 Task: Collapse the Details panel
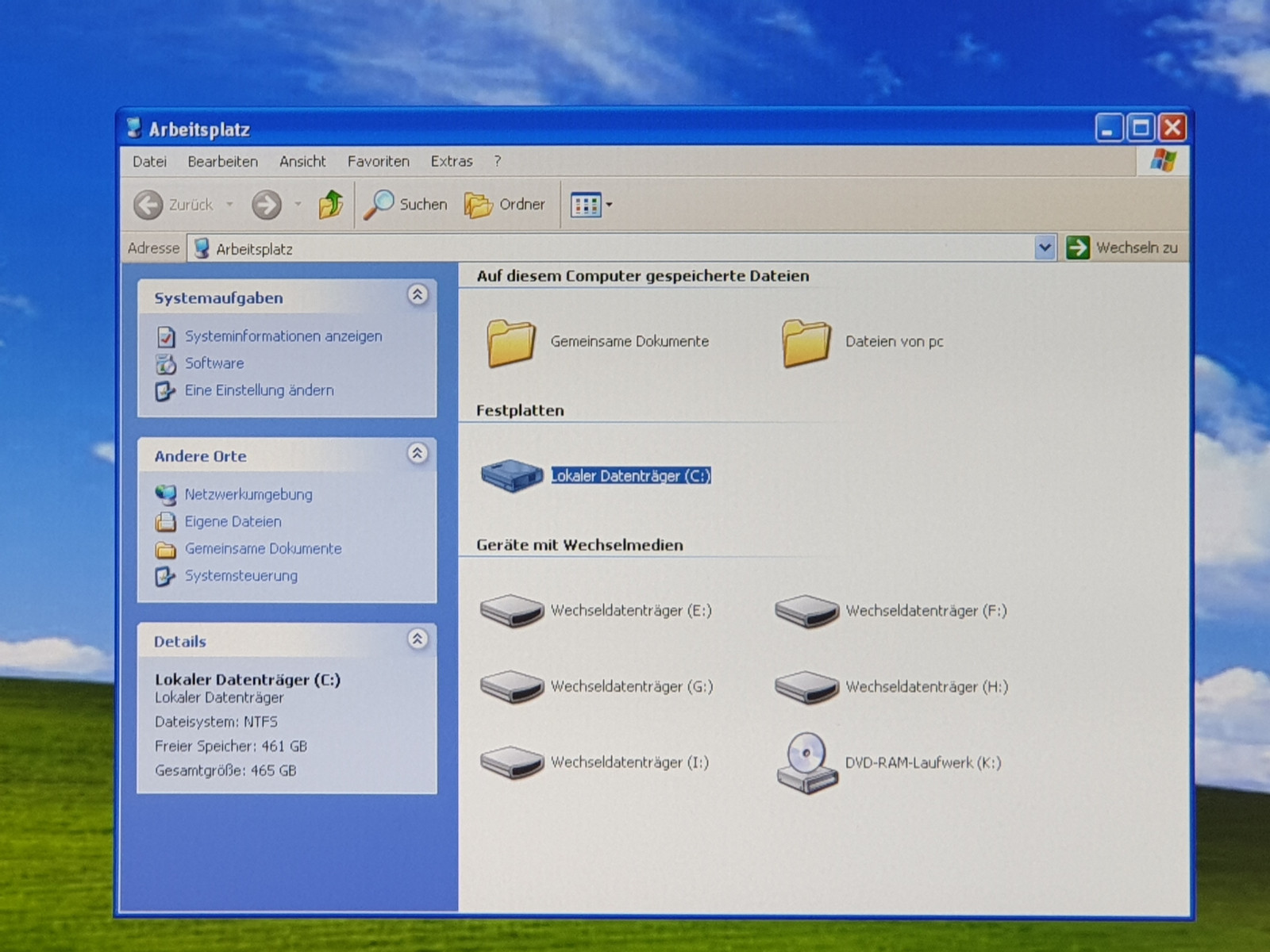[418, 639]
